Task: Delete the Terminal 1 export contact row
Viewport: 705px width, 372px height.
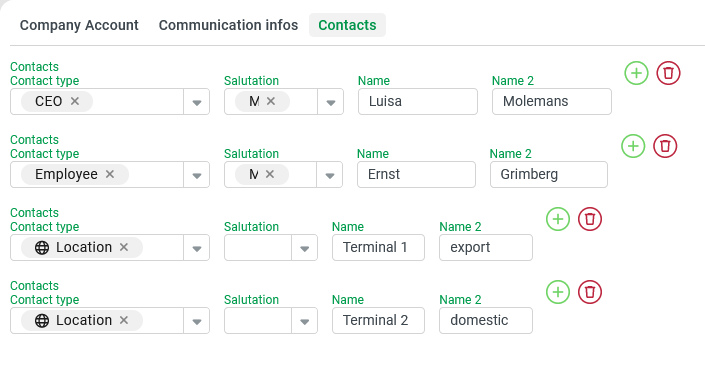Action: pyautogui.click(x=589, y=219)
